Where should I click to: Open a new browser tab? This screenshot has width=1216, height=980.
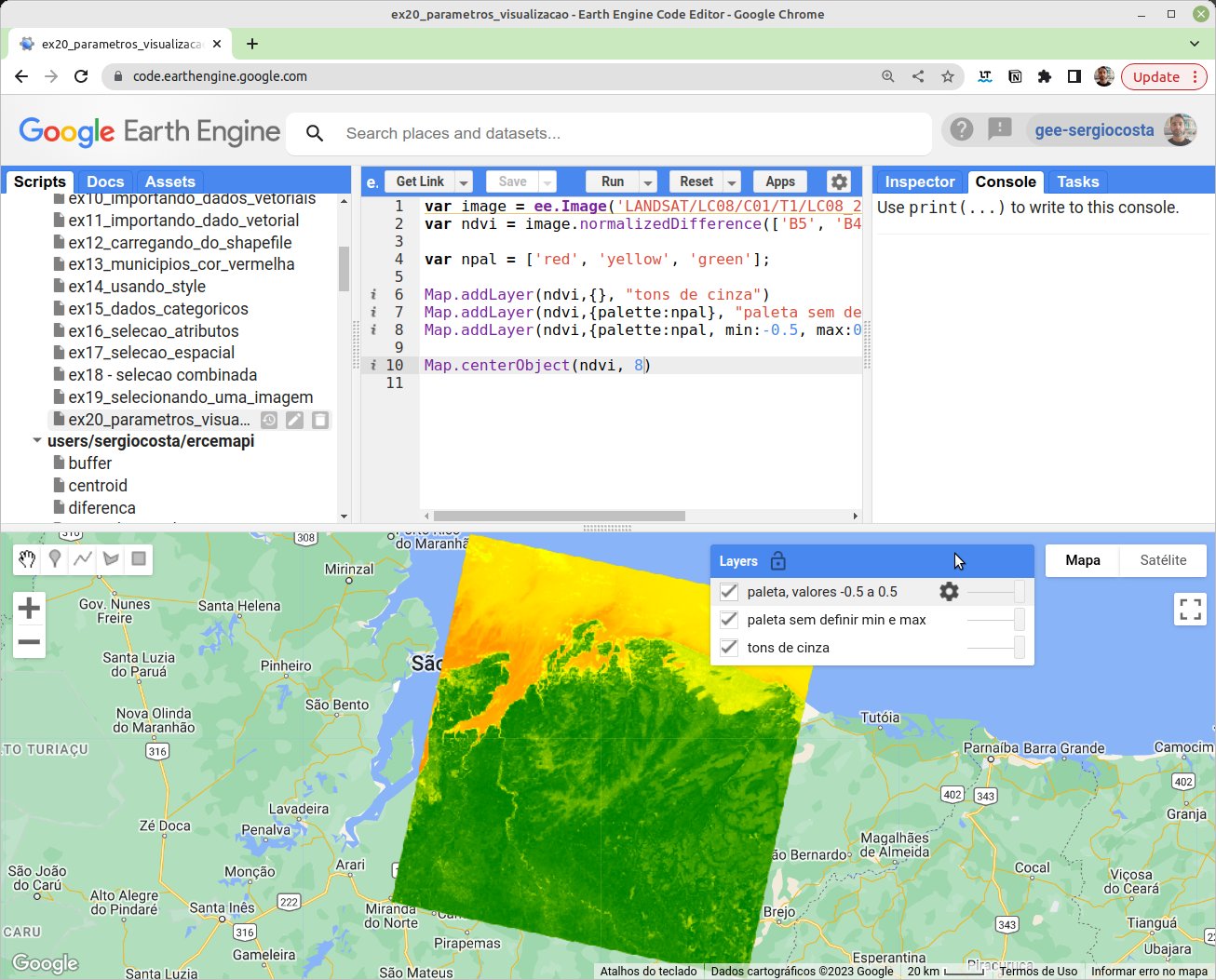[x=252, y=44]
